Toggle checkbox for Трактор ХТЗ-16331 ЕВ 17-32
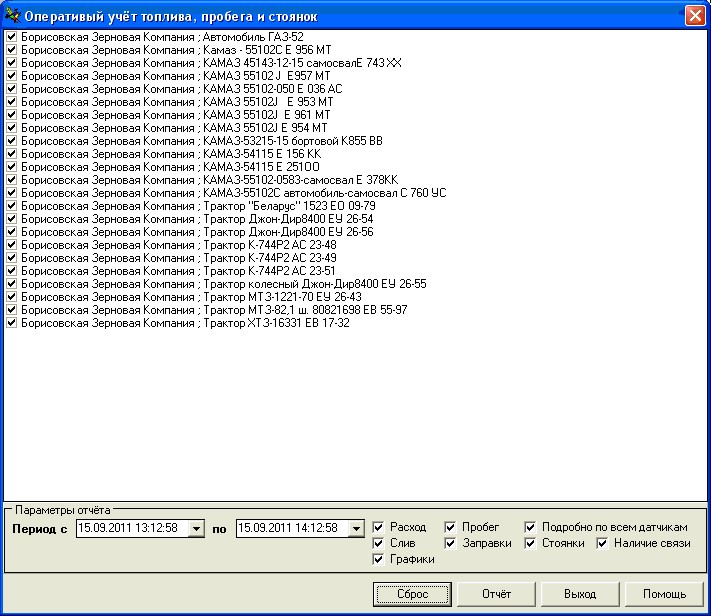This screenshot has width=711, height=616. 11,323
